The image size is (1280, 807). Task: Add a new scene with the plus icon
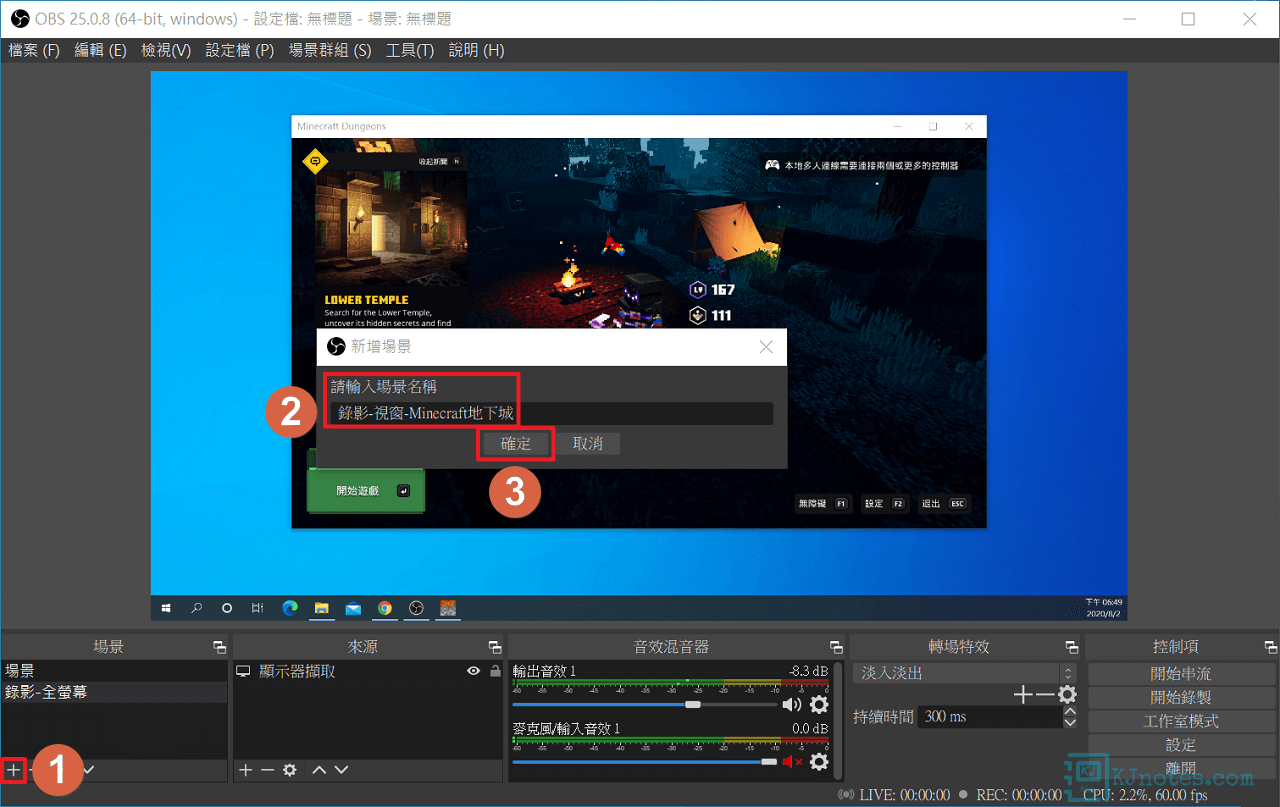coord(13,770)
